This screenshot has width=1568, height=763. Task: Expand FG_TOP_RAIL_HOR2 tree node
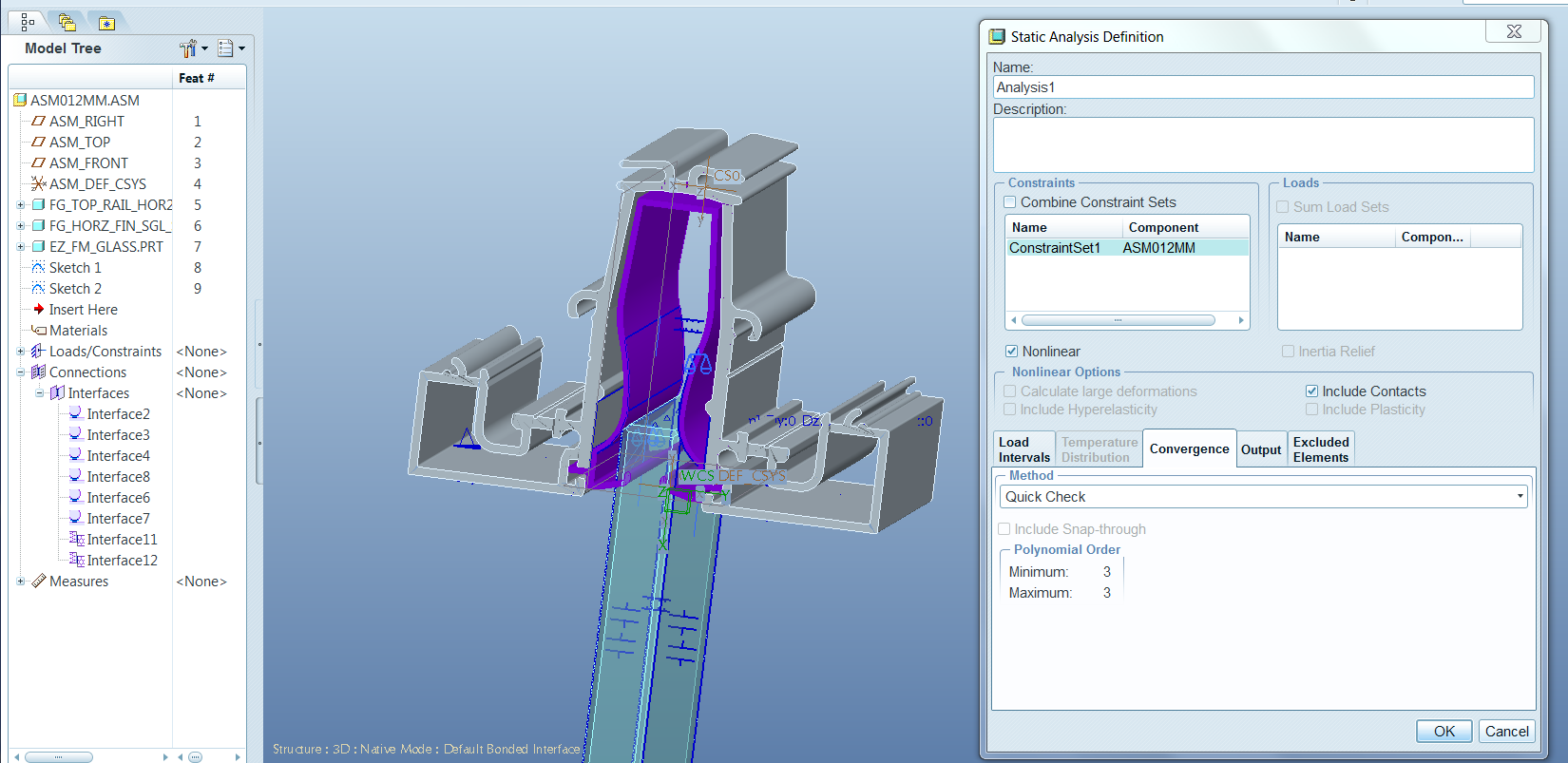tap(21, 205)
